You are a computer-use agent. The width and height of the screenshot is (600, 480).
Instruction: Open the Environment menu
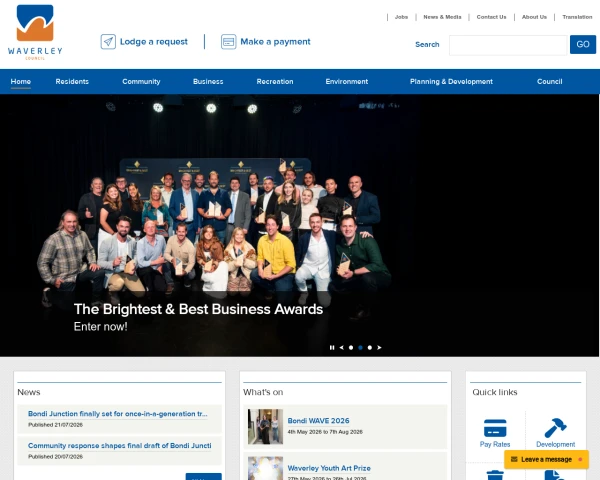[x=347, y=82]
